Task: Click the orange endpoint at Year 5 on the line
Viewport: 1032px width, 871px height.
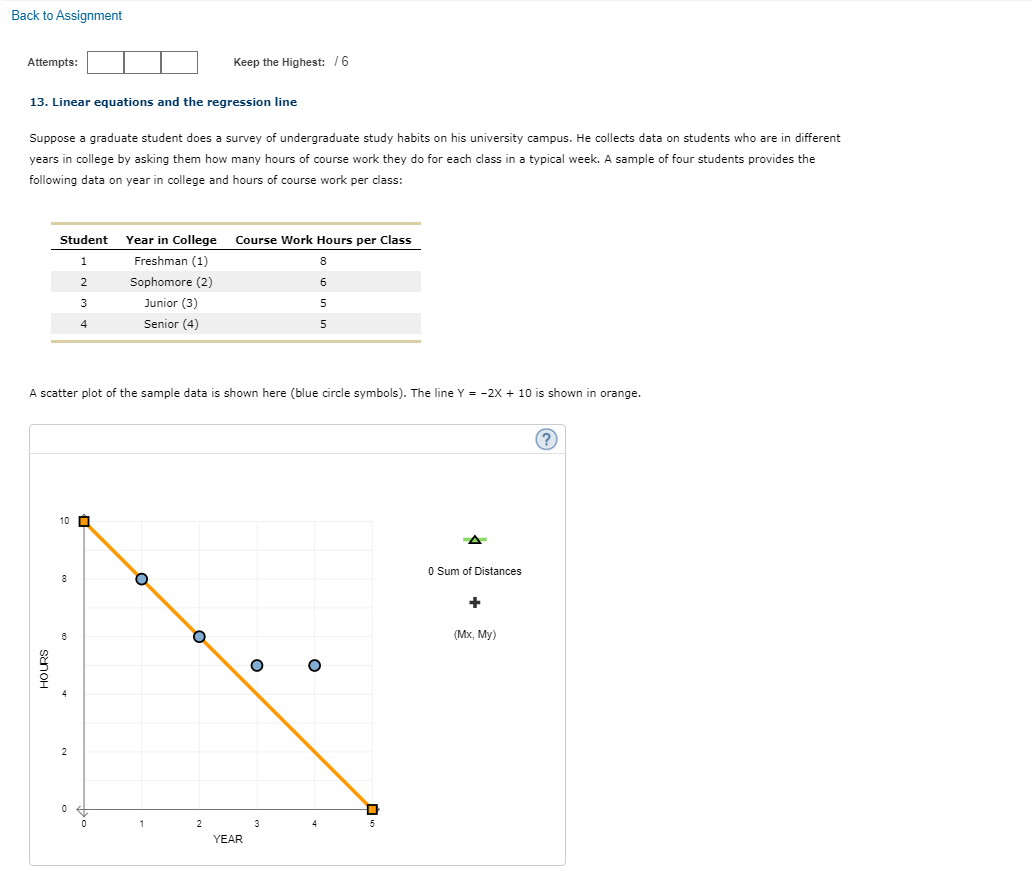Action: point(373,809)
